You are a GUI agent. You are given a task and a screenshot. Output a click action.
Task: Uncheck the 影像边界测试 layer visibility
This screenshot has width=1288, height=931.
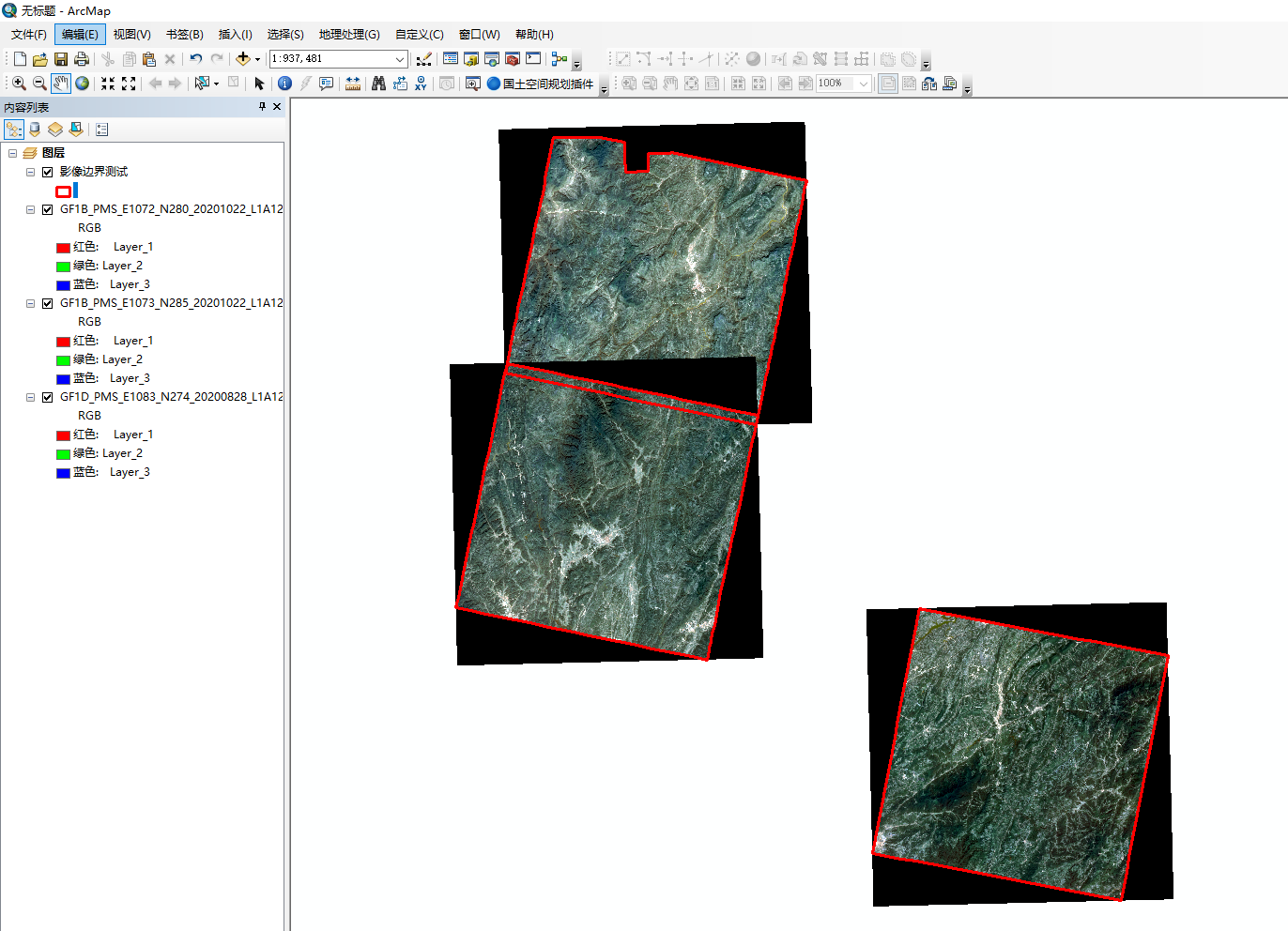click(47, 172)
